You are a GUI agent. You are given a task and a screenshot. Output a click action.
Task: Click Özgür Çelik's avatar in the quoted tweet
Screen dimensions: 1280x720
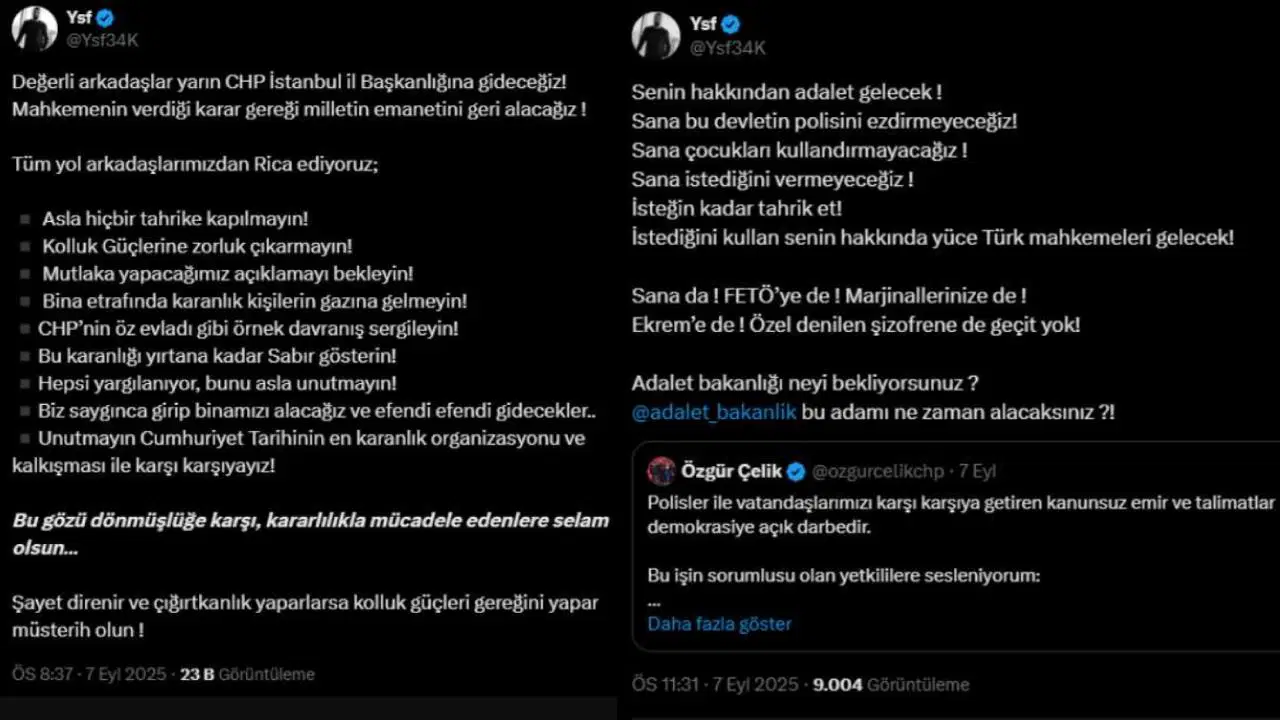(661, 471)
